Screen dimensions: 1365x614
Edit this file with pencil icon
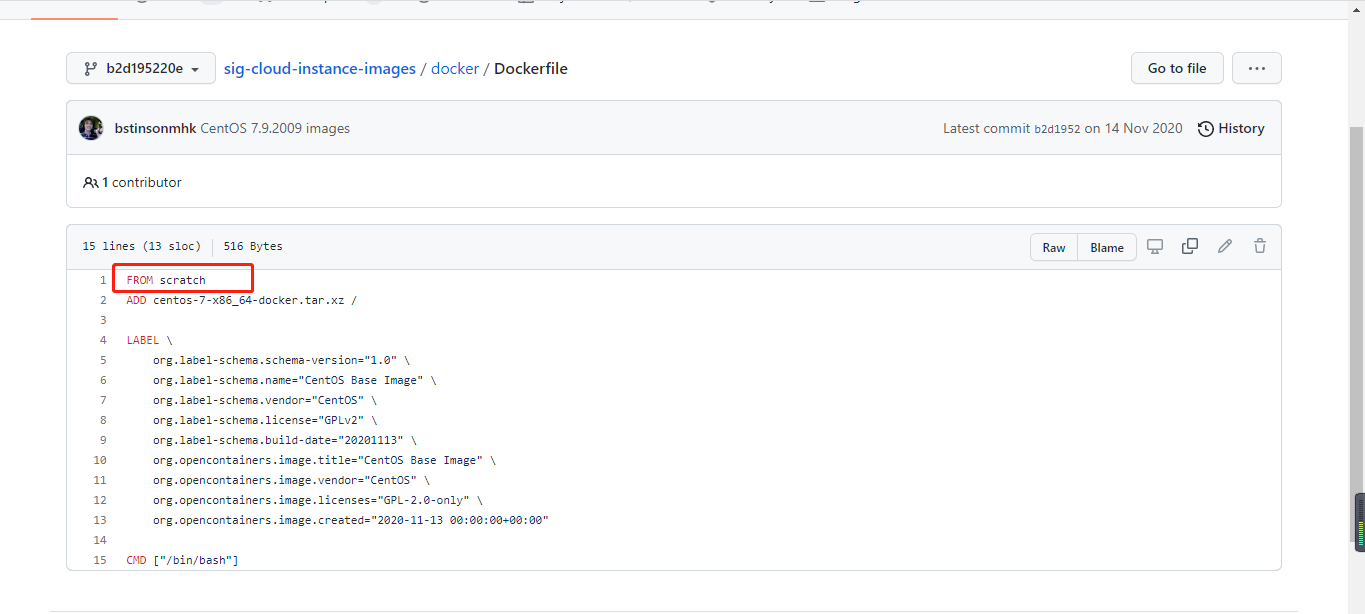1225,246
